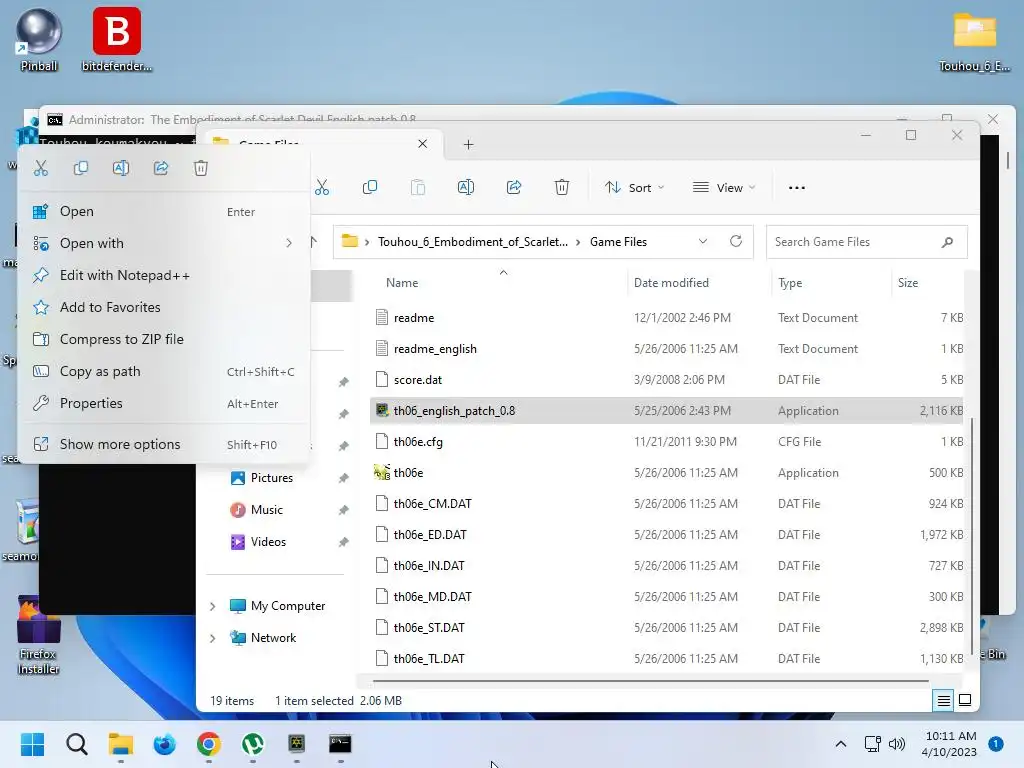Click horizontal scrollbar in file list
The image size is (1024, 768).
click(x=650, y=681)
